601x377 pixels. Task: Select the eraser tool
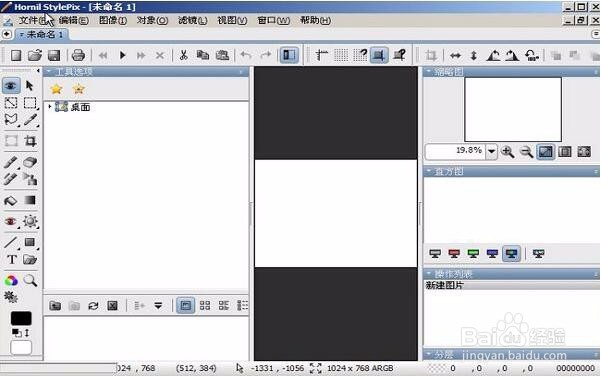click(30, 162)
